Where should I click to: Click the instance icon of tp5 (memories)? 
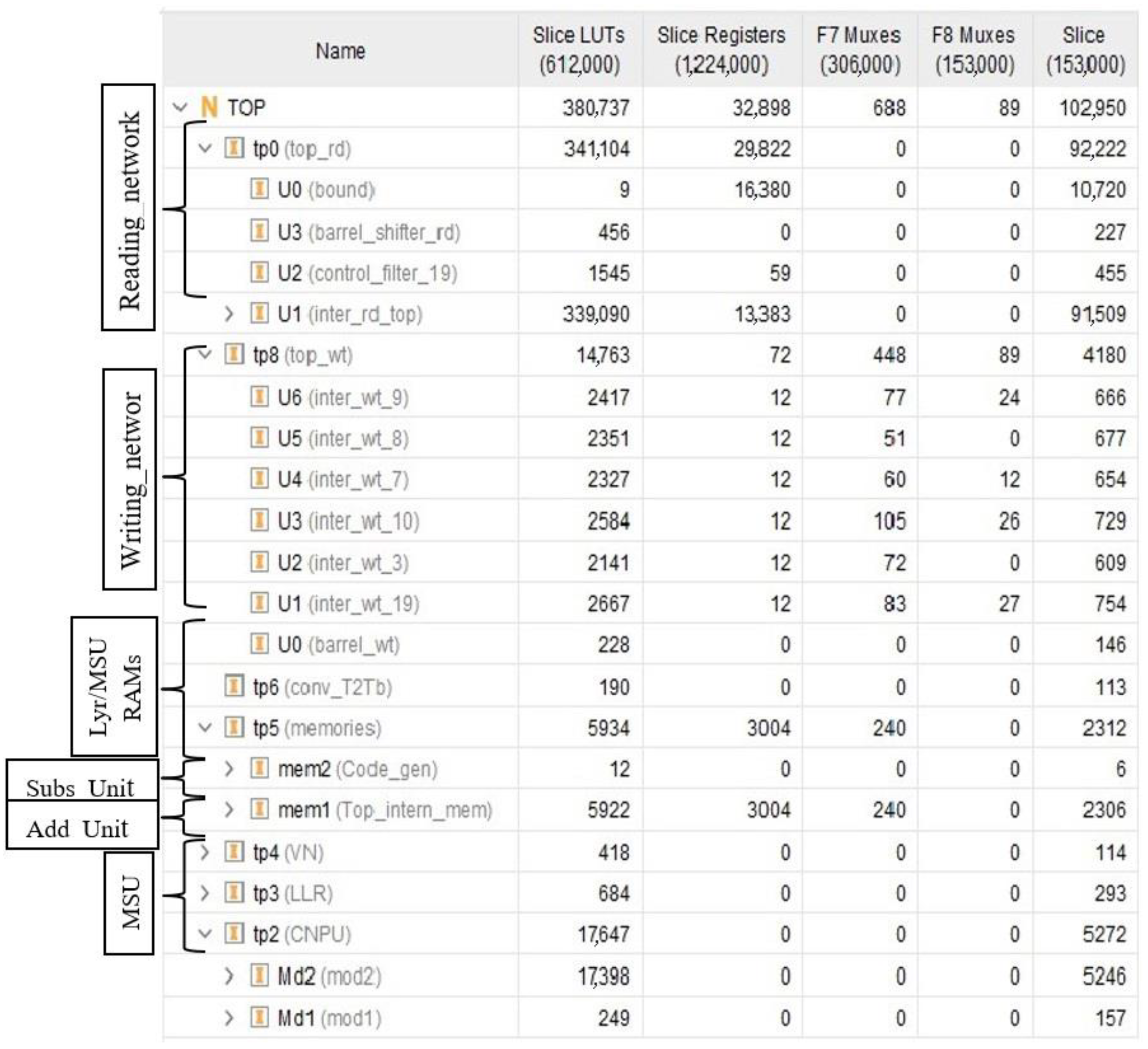[x=234, y=728]
